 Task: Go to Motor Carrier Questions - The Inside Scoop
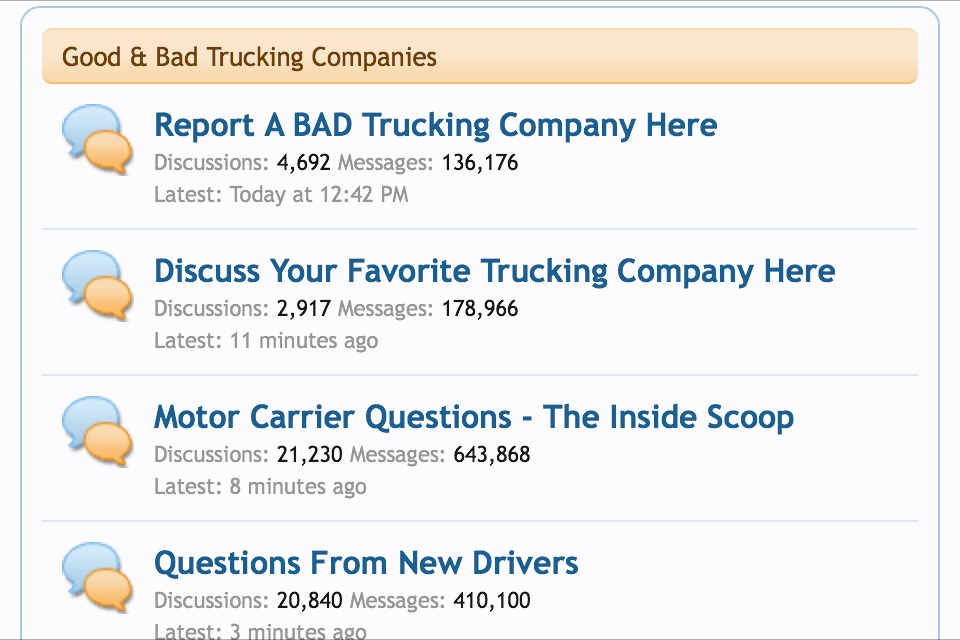[473, 417]
